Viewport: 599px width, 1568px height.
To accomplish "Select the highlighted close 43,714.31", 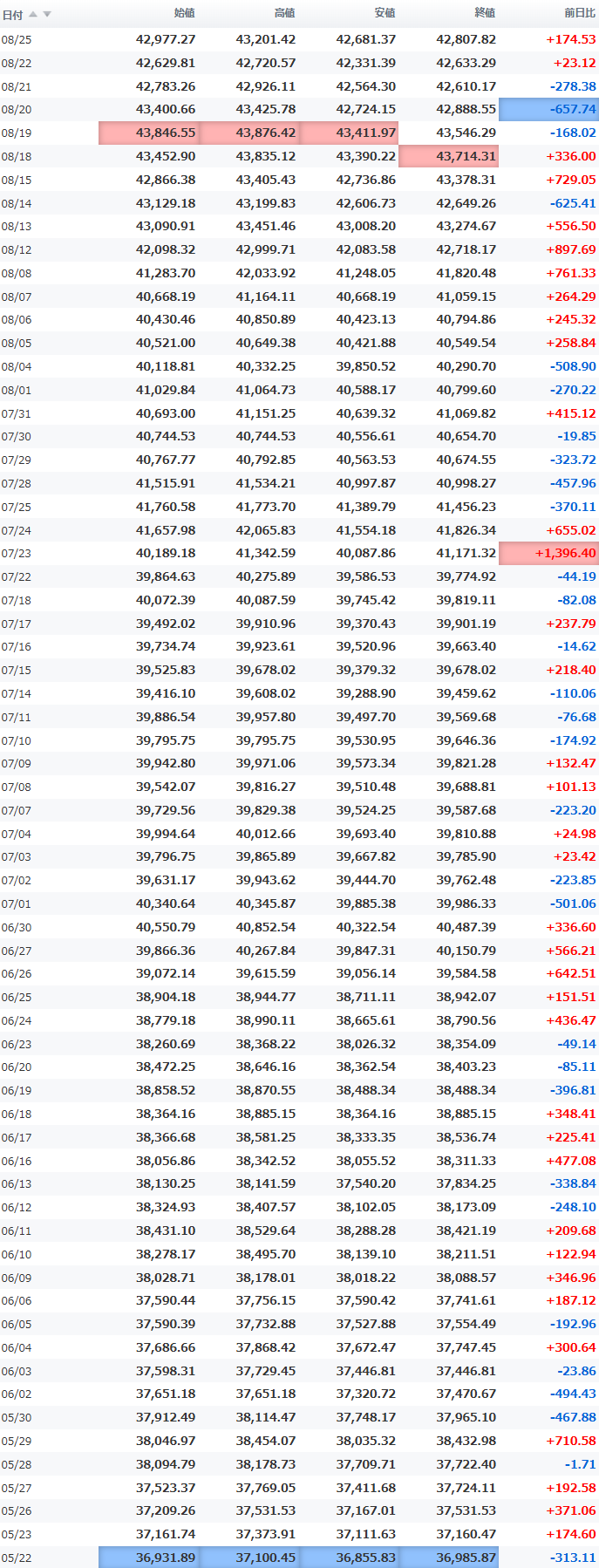I will pos(449,156).
